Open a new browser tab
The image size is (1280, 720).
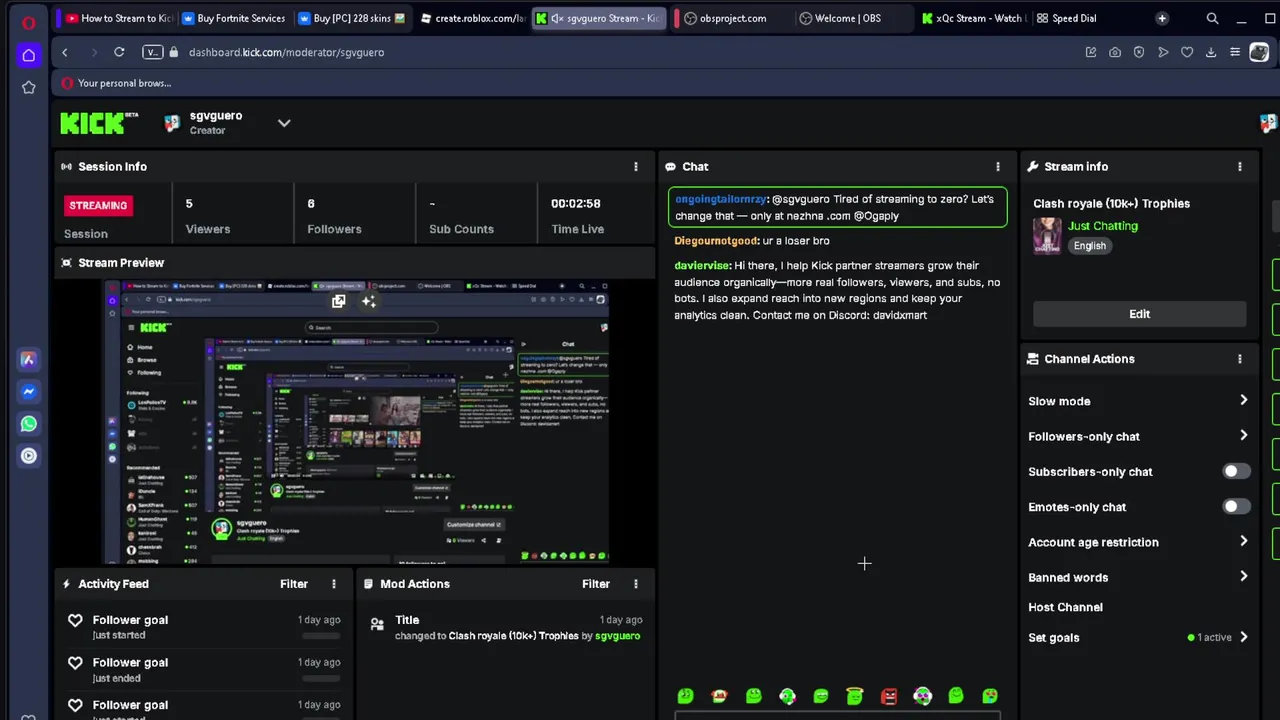pos(1162,18)
